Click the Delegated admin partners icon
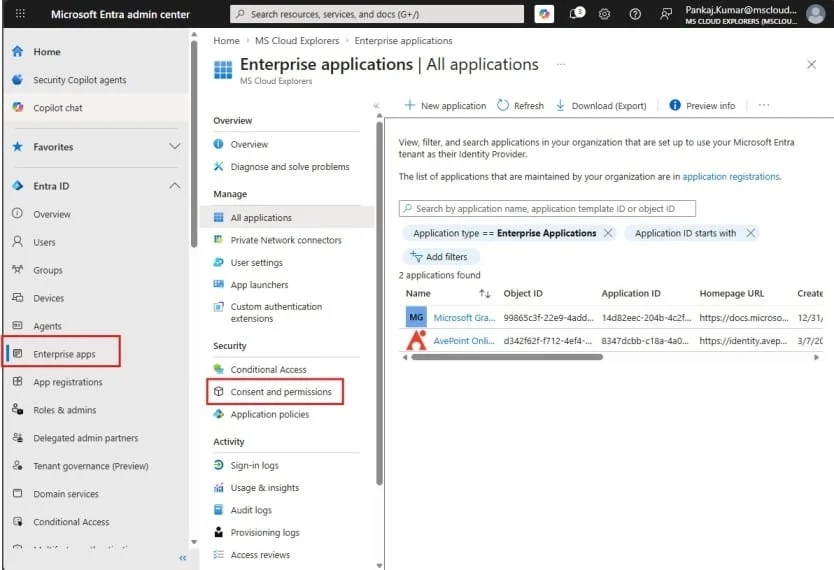 (18, 438)
